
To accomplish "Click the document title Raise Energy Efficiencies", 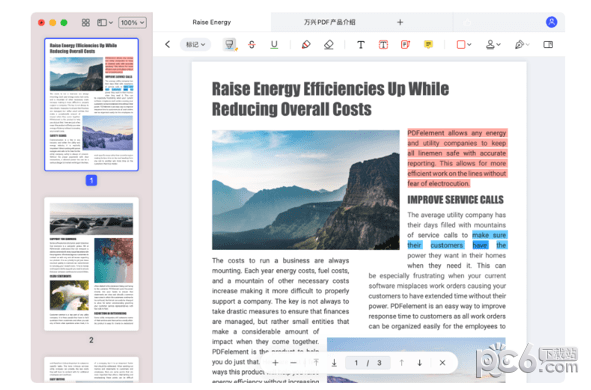I will click(x=330, y=99).
